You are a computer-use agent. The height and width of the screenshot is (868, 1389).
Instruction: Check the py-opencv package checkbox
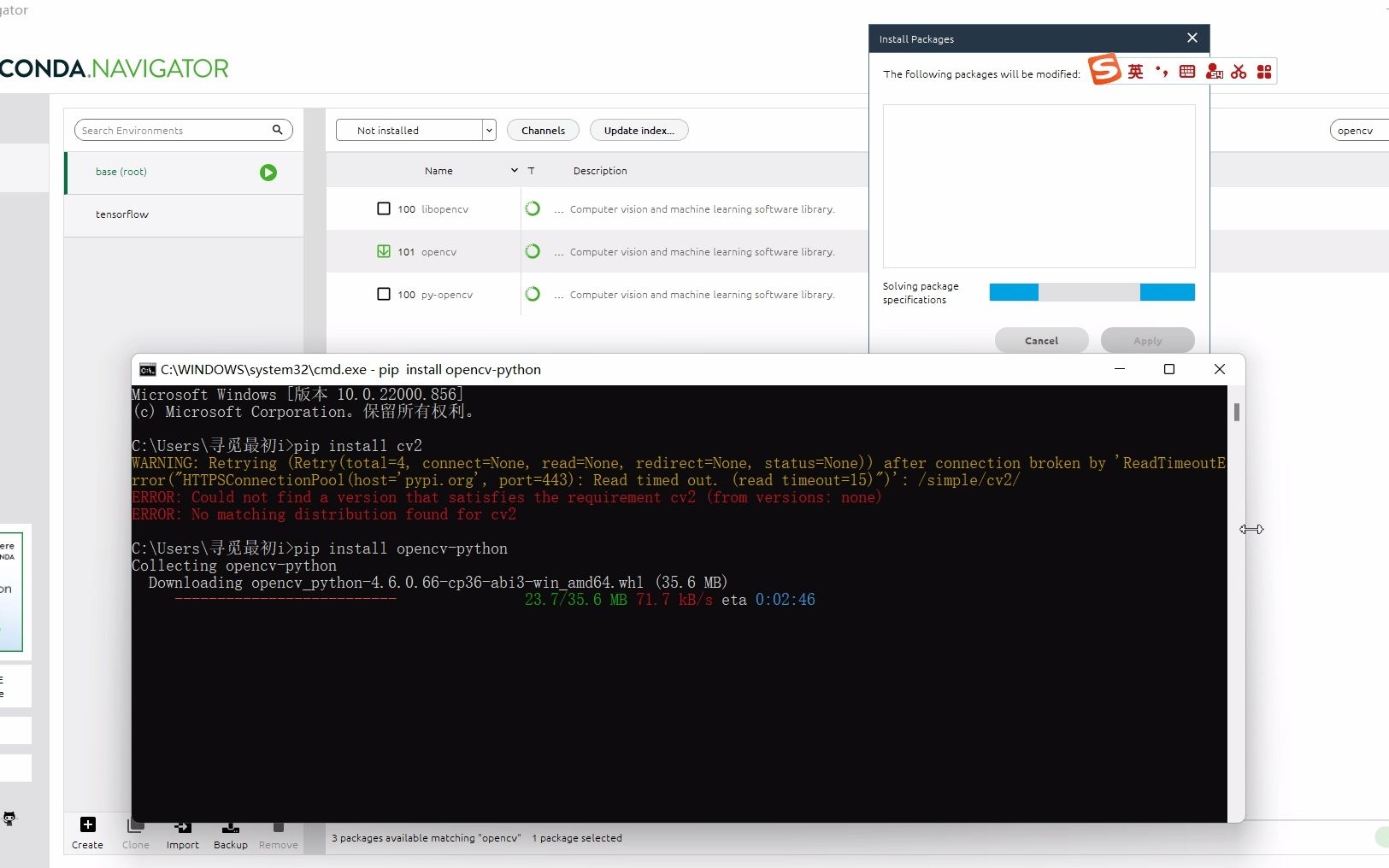pos(384,294)
